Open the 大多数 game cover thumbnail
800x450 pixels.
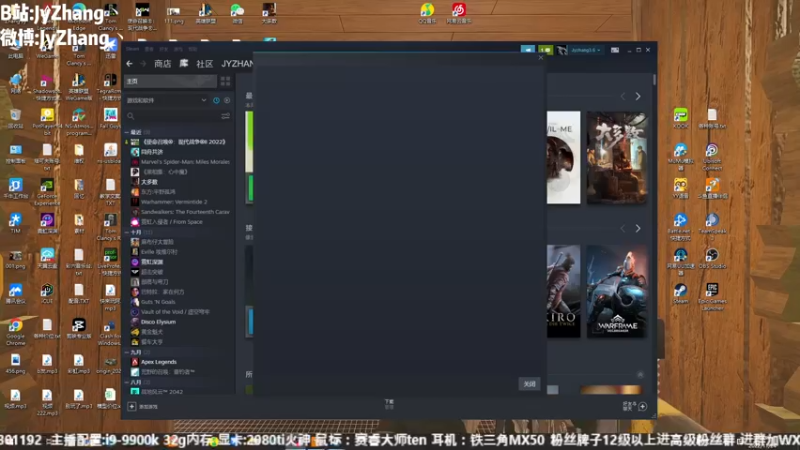point(617,158)
